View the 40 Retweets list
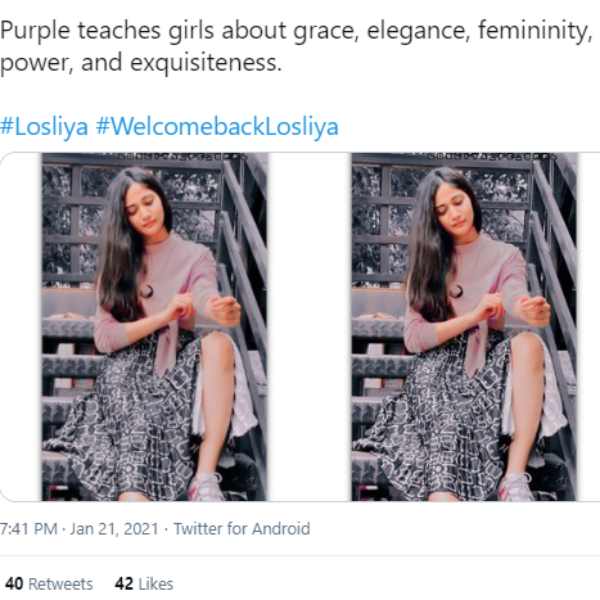The height and width of the screenshot is (600, 600). tap(49, 584)
